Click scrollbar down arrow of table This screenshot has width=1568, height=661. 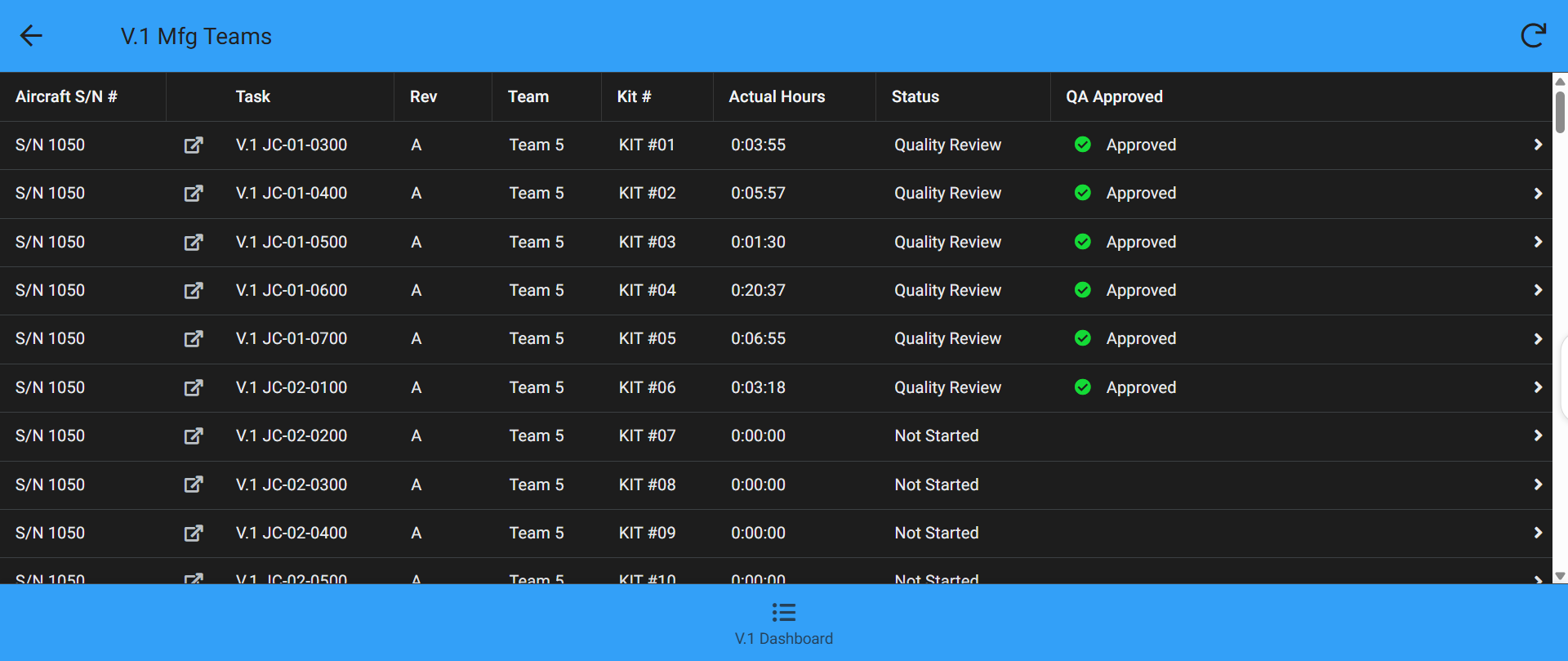(1560, 576)
